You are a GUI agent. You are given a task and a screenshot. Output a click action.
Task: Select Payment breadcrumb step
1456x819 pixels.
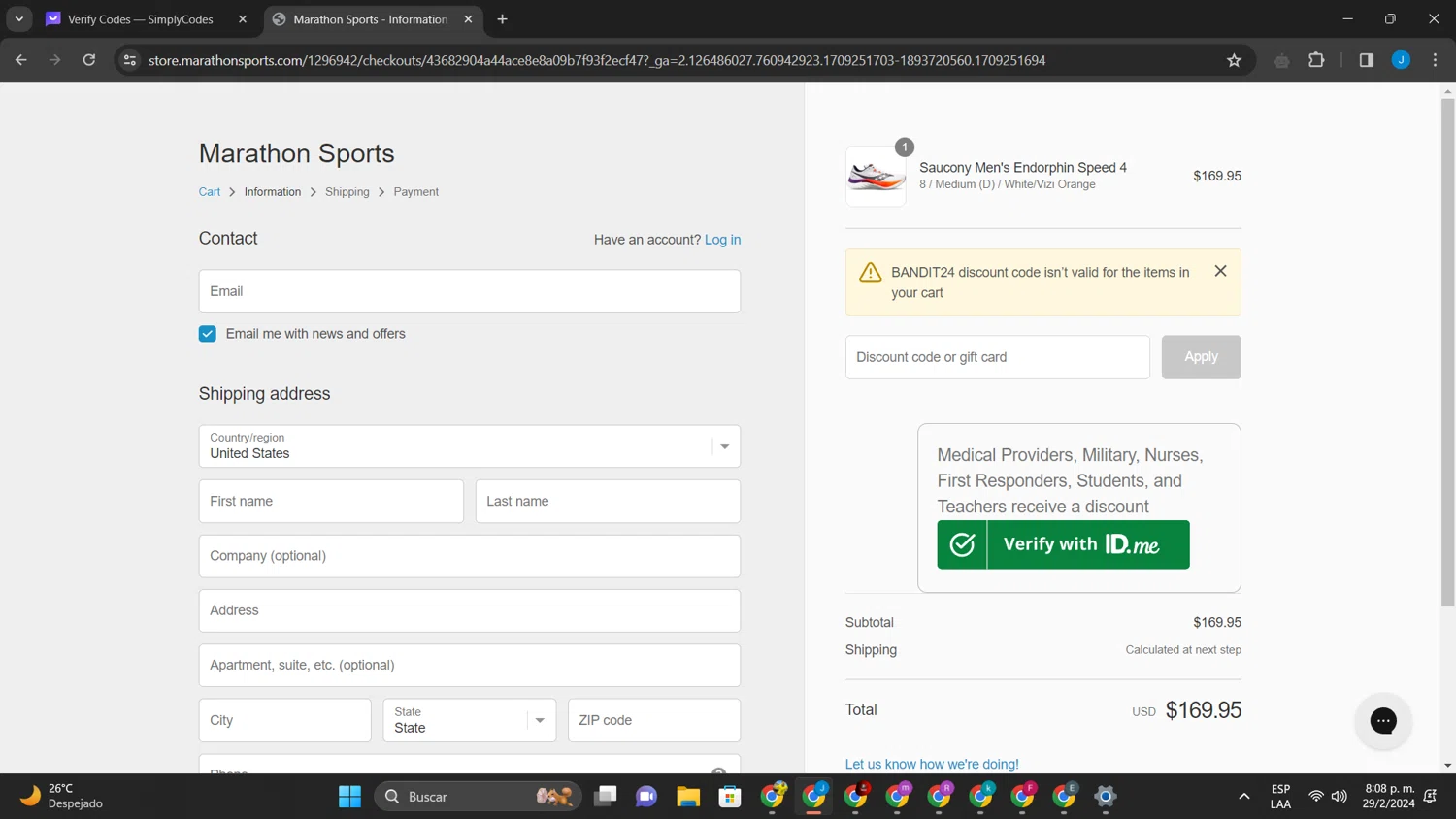tap(416, 192)
